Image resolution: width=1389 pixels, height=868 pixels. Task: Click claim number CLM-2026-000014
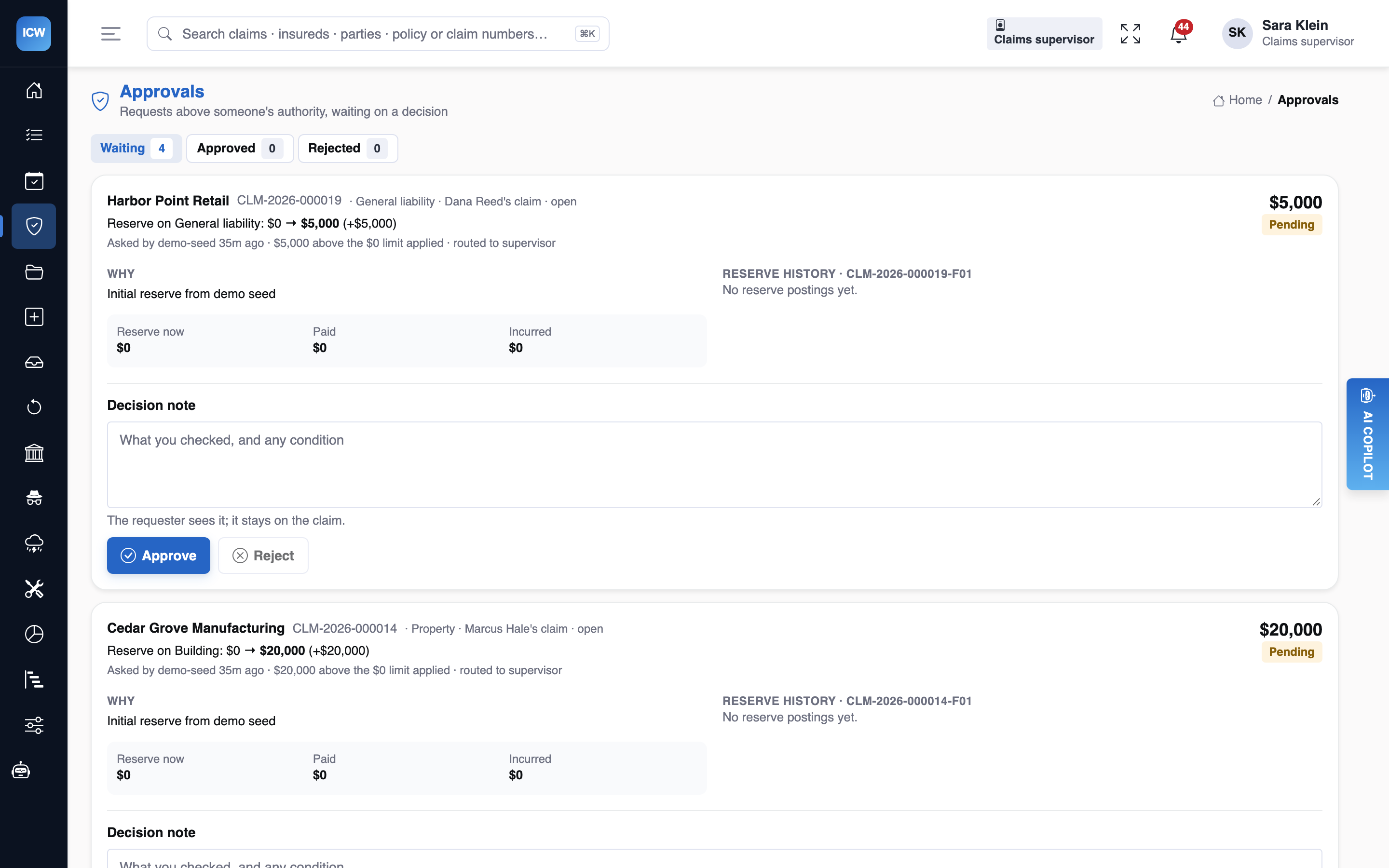point(345,628)
